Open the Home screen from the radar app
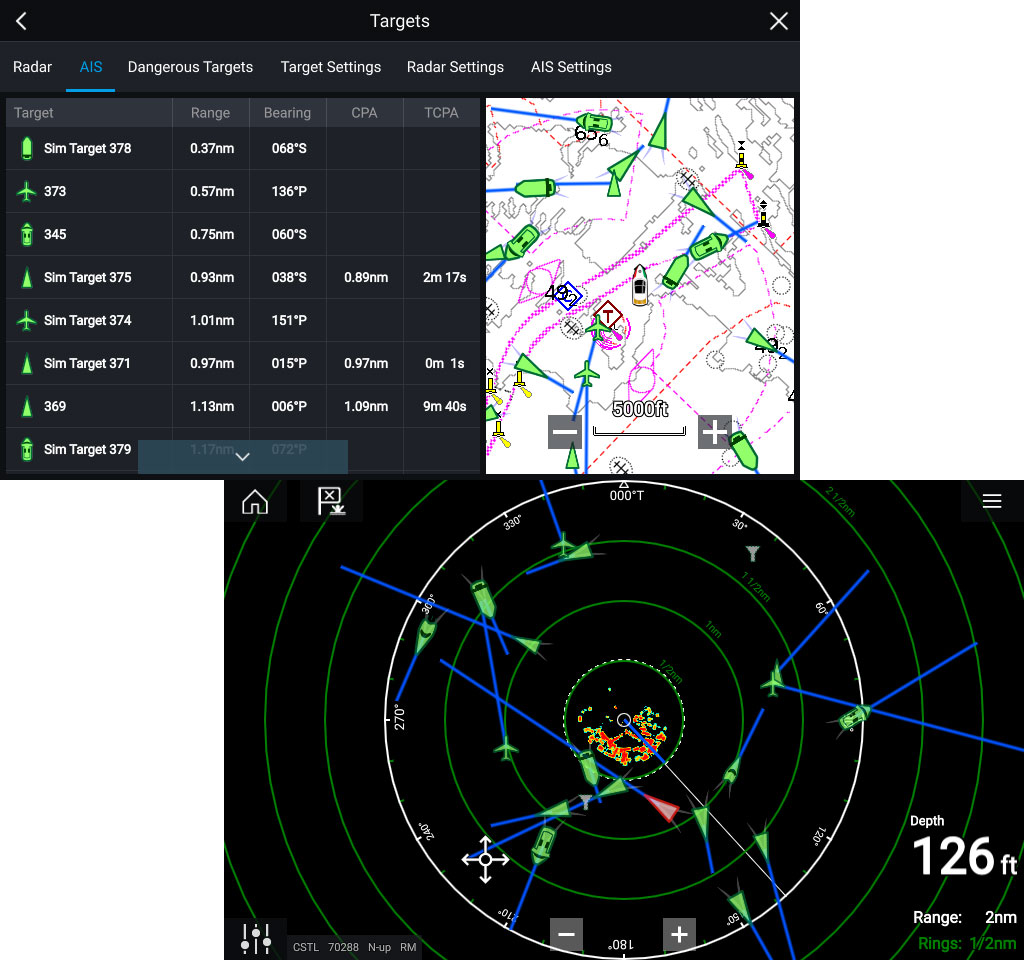The image size is (1024, 960). pos(255,502)
